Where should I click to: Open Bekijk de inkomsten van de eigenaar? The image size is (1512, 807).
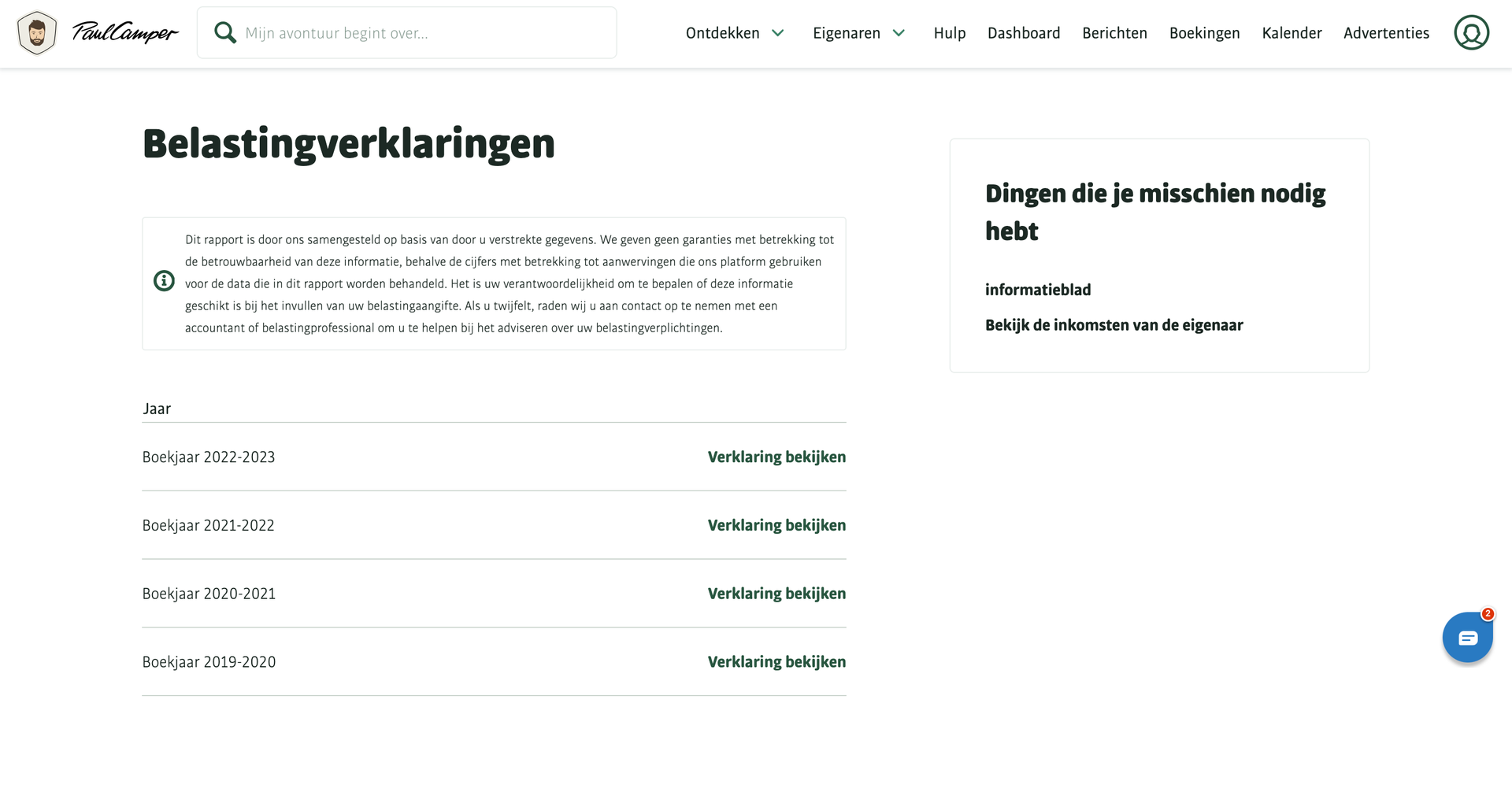[x=1114, y=325]
